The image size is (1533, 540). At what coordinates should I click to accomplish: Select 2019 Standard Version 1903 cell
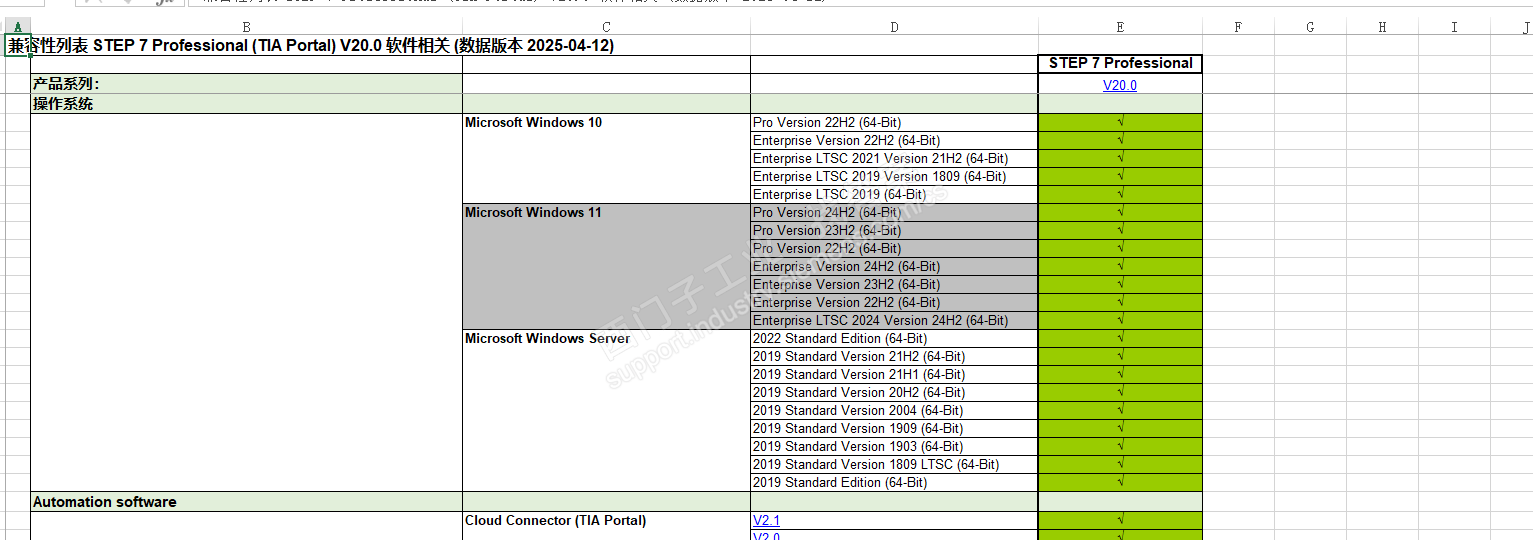(894, 447)
